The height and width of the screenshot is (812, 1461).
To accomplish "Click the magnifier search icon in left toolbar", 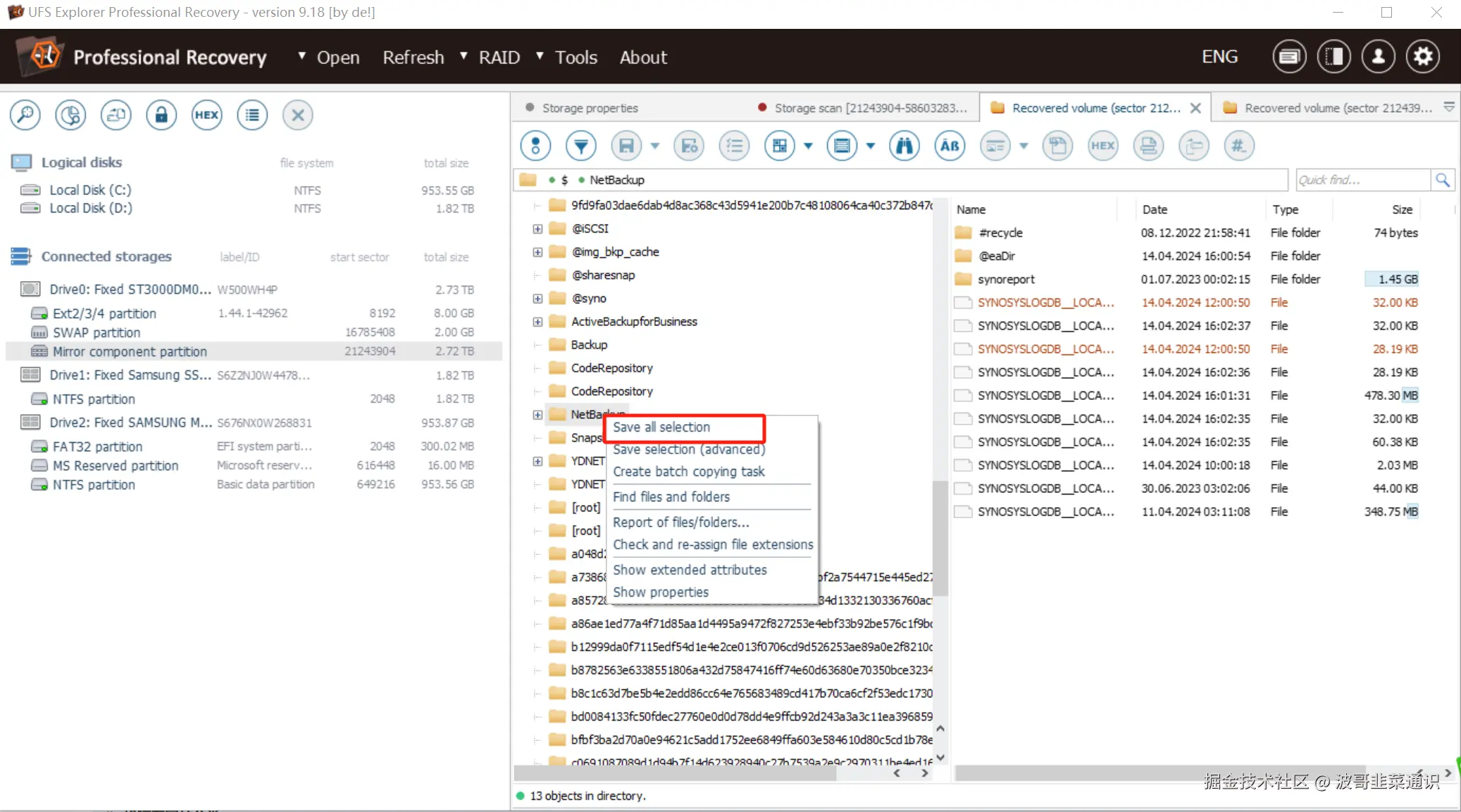I will point(25,115).
